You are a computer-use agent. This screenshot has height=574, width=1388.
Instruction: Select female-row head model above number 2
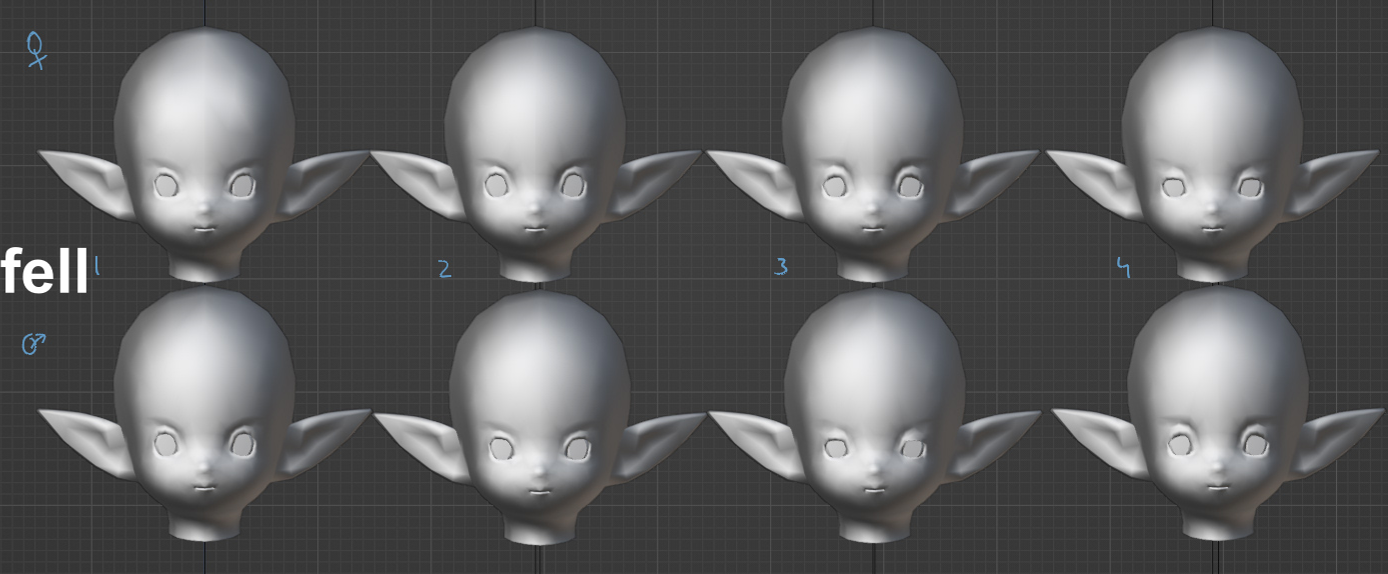pos(536,155)
